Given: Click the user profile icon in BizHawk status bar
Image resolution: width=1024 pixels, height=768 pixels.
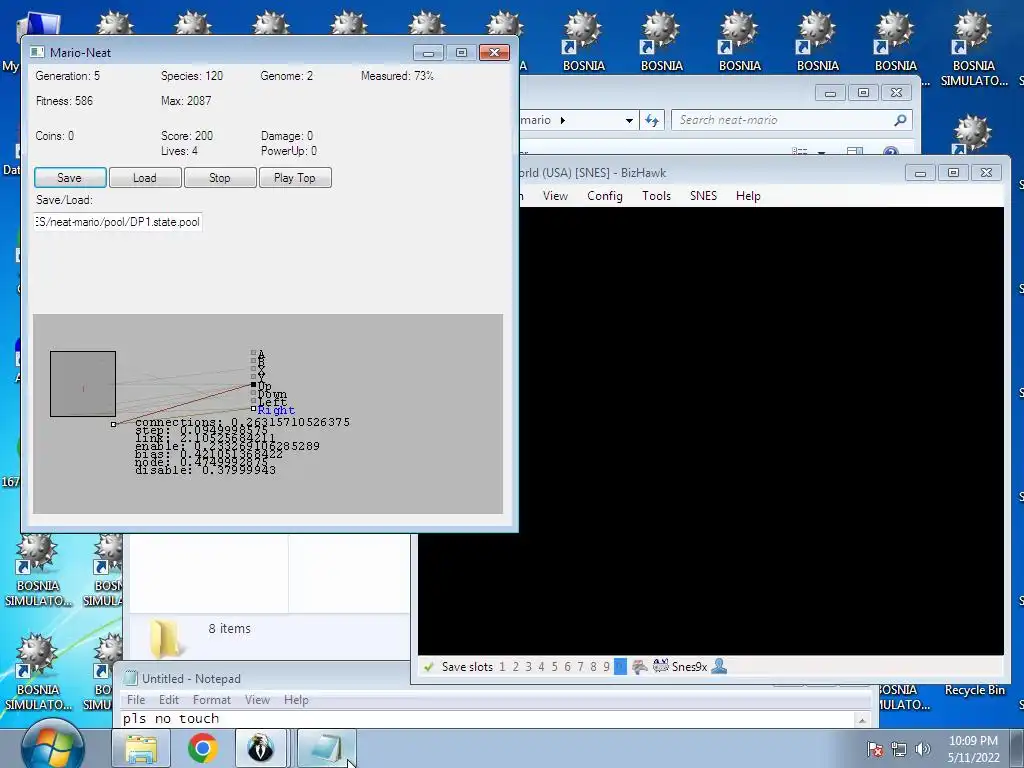Looking at the screenshot, I should click(x=719, y=667).
